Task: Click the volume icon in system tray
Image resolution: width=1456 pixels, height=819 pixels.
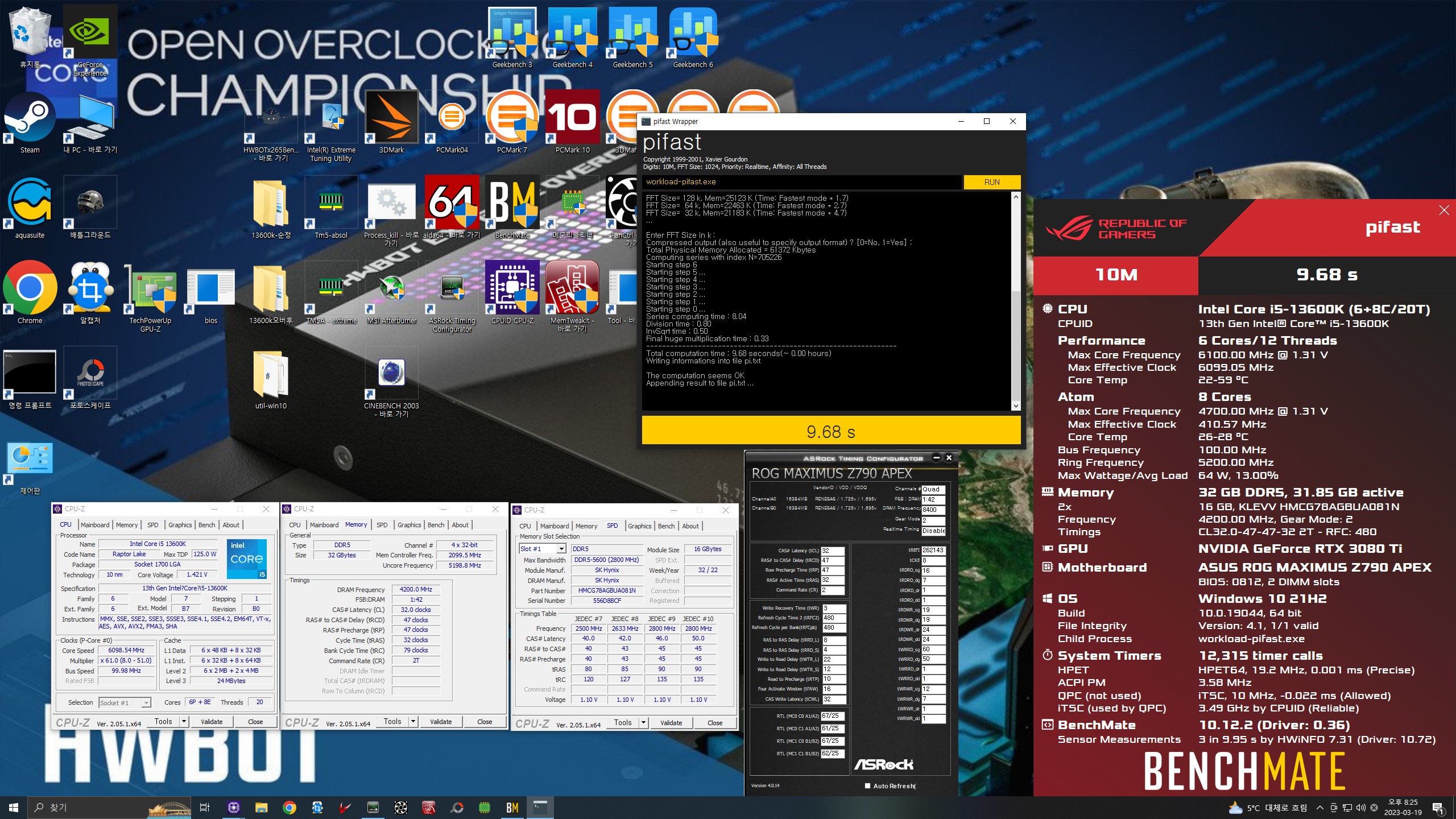Action: [1360, 807]
